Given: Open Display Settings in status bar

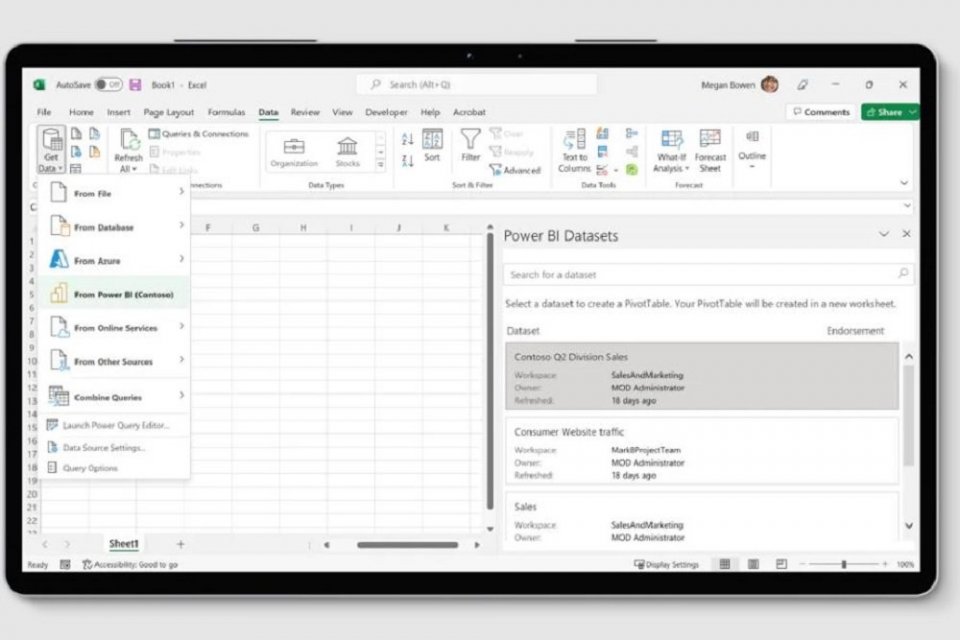Looking at the screenshot, I should [666, 565].
